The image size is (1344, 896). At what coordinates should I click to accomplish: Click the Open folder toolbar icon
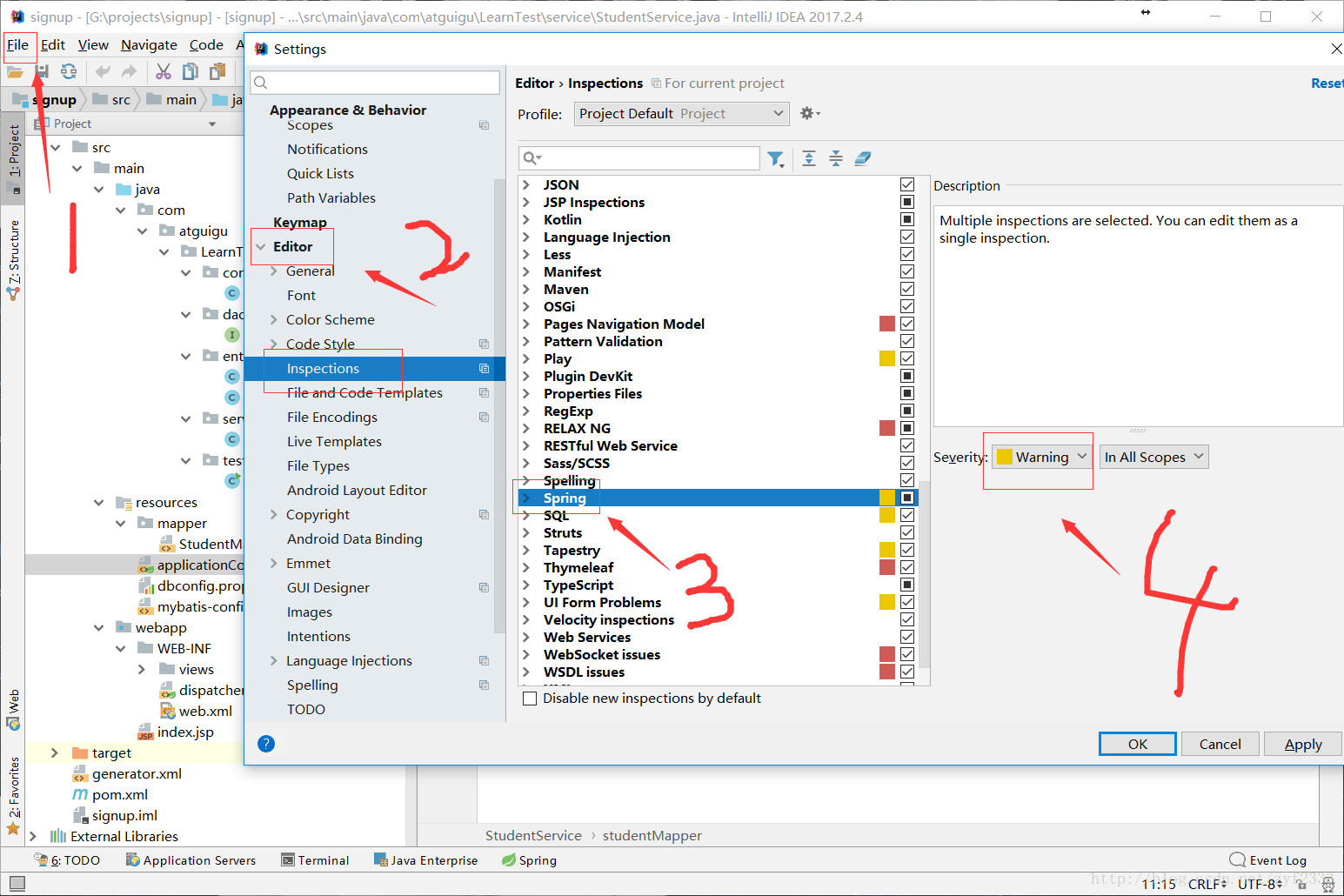tap(15, 71)
